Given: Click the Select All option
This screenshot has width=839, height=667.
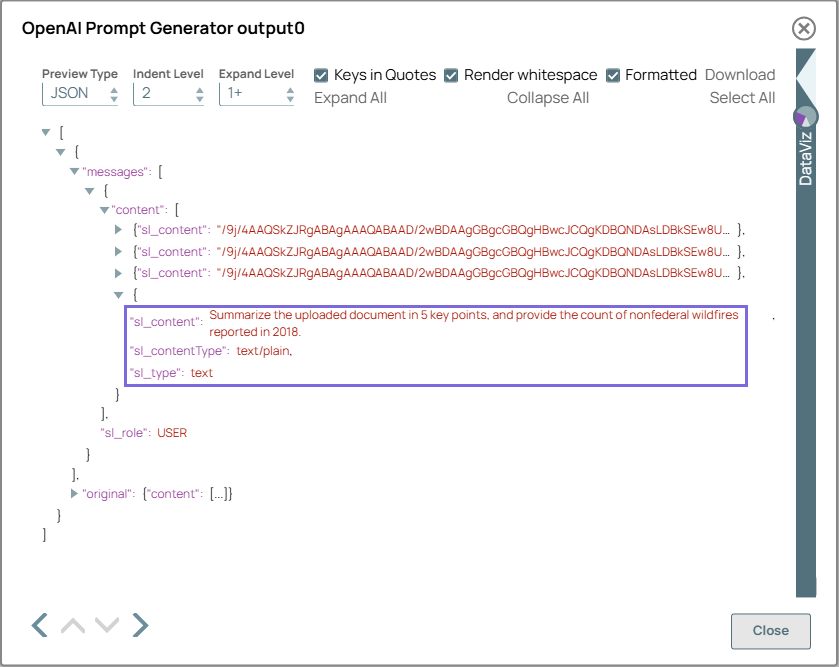Looking at the screenshot, I should coord(743,97).
